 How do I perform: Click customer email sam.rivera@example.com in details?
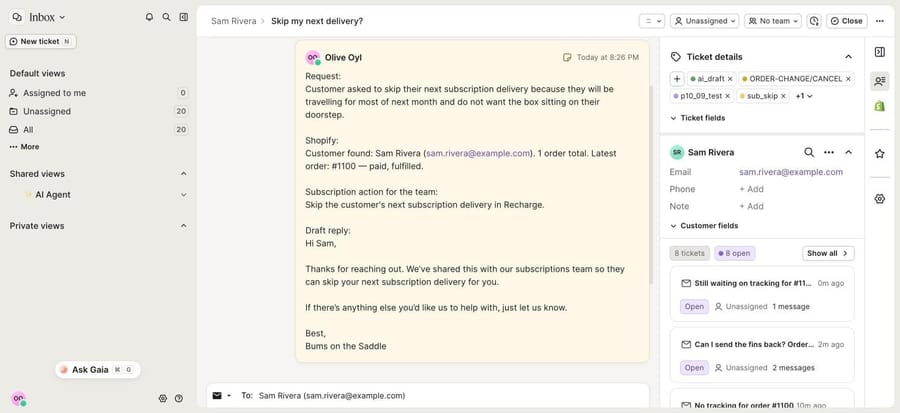[791, 172]
